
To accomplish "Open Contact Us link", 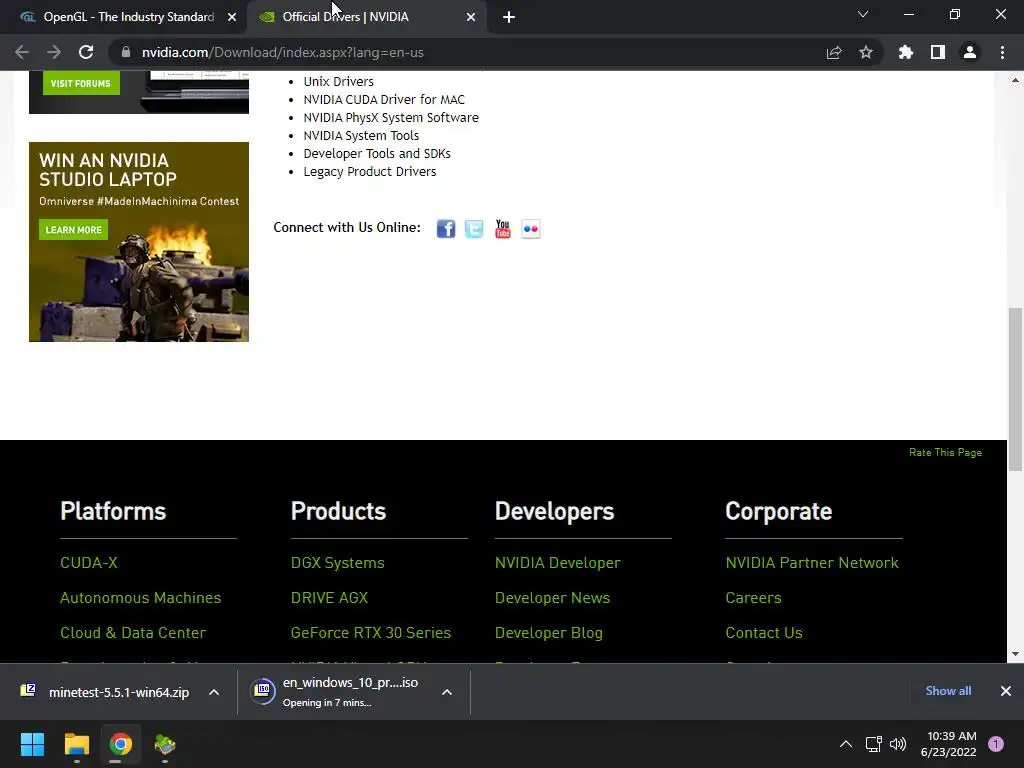I will 763,633.
